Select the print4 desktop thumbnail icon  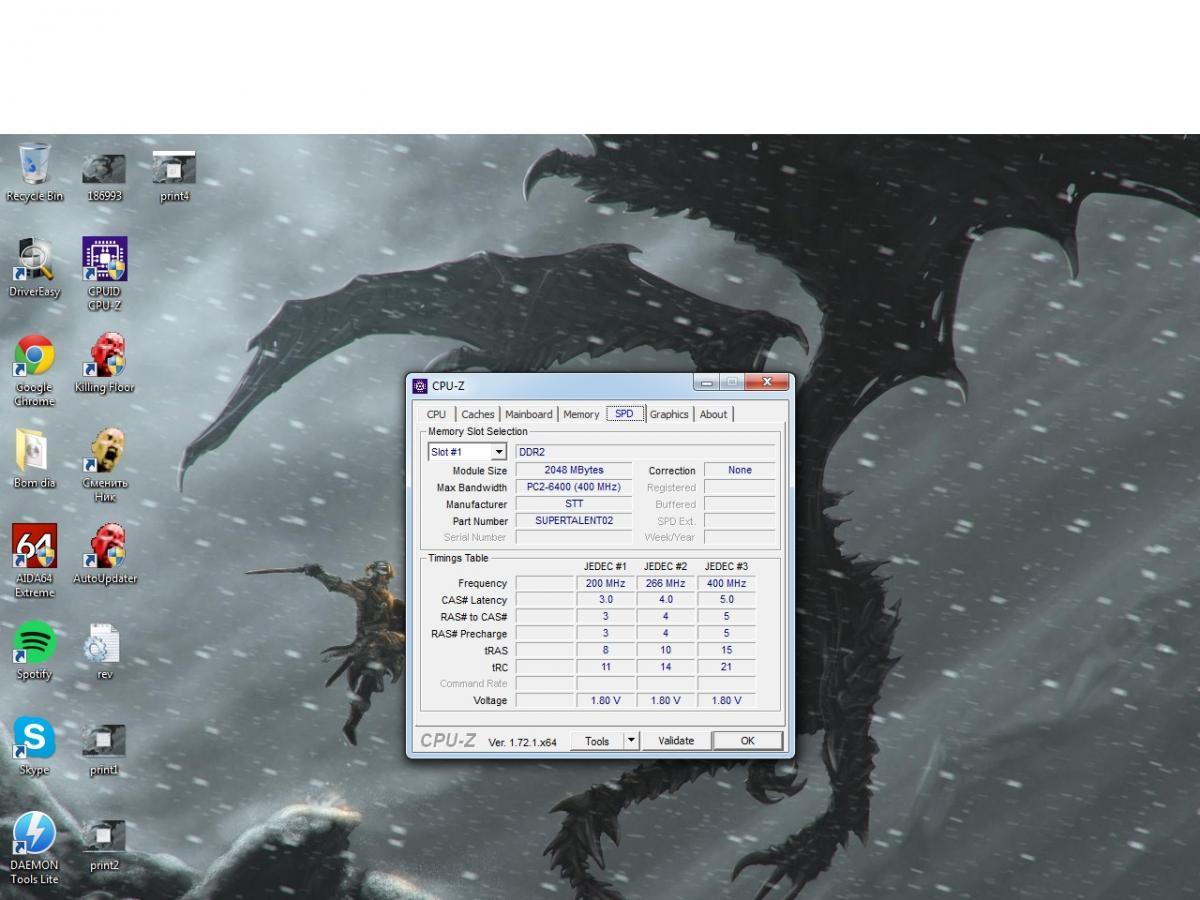click(x=174, y=177)
